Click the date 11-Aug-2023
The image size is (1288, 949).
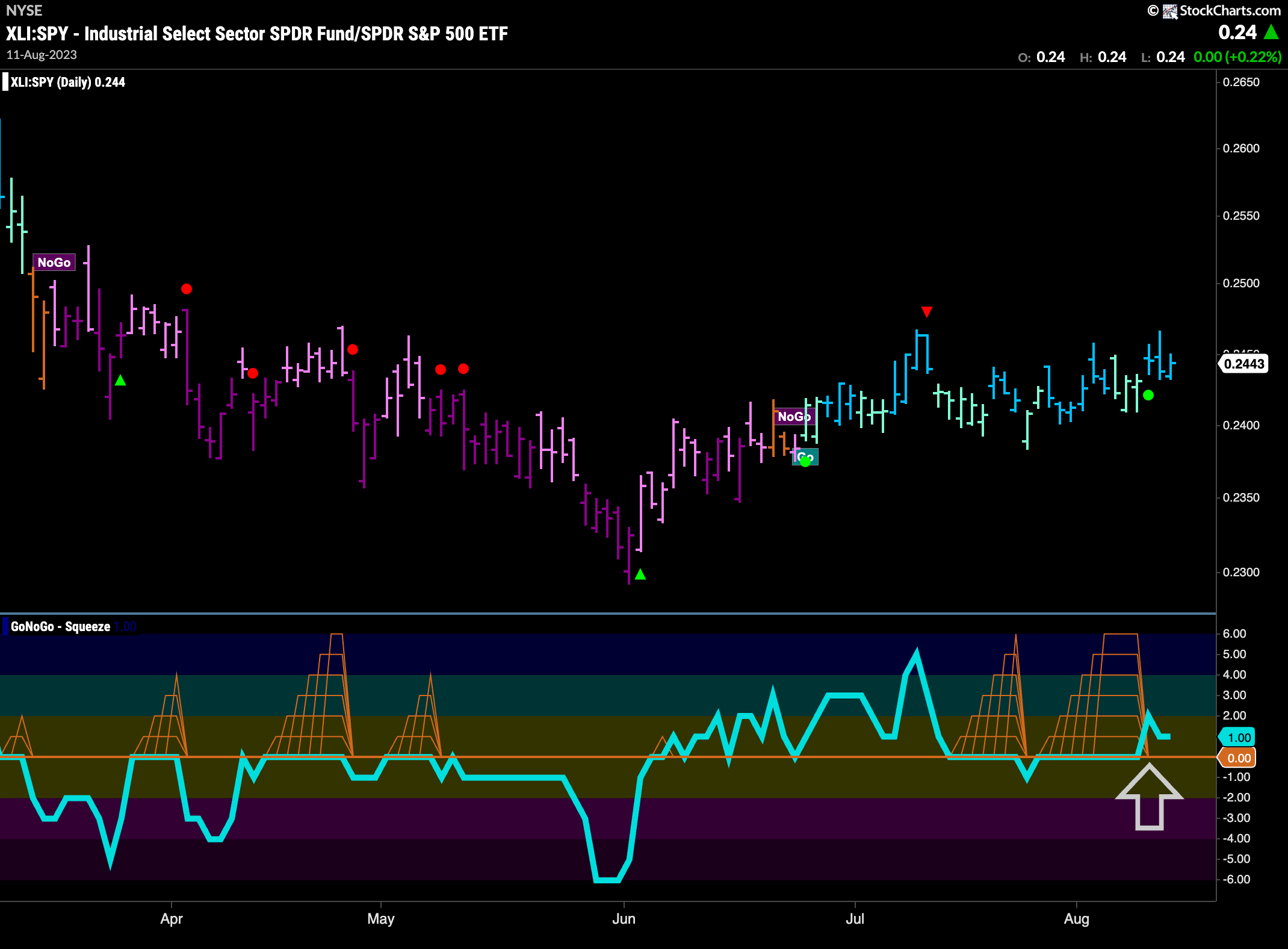pyautogui.click(x=42, y=55)
